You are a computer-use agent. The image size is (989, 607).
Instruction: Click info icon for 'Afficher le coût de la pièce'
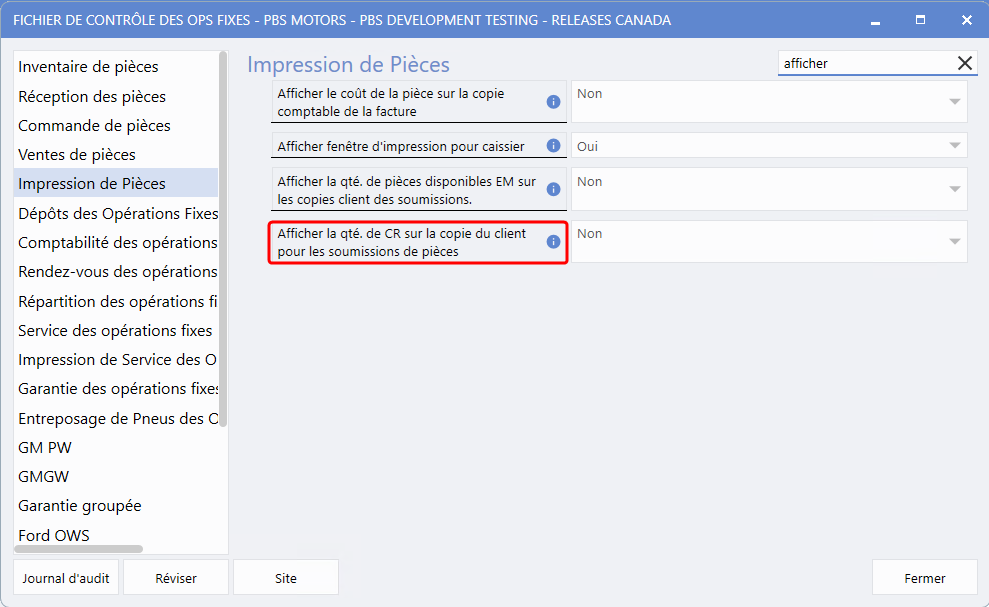pyautogui.click(x=553, y=102)
